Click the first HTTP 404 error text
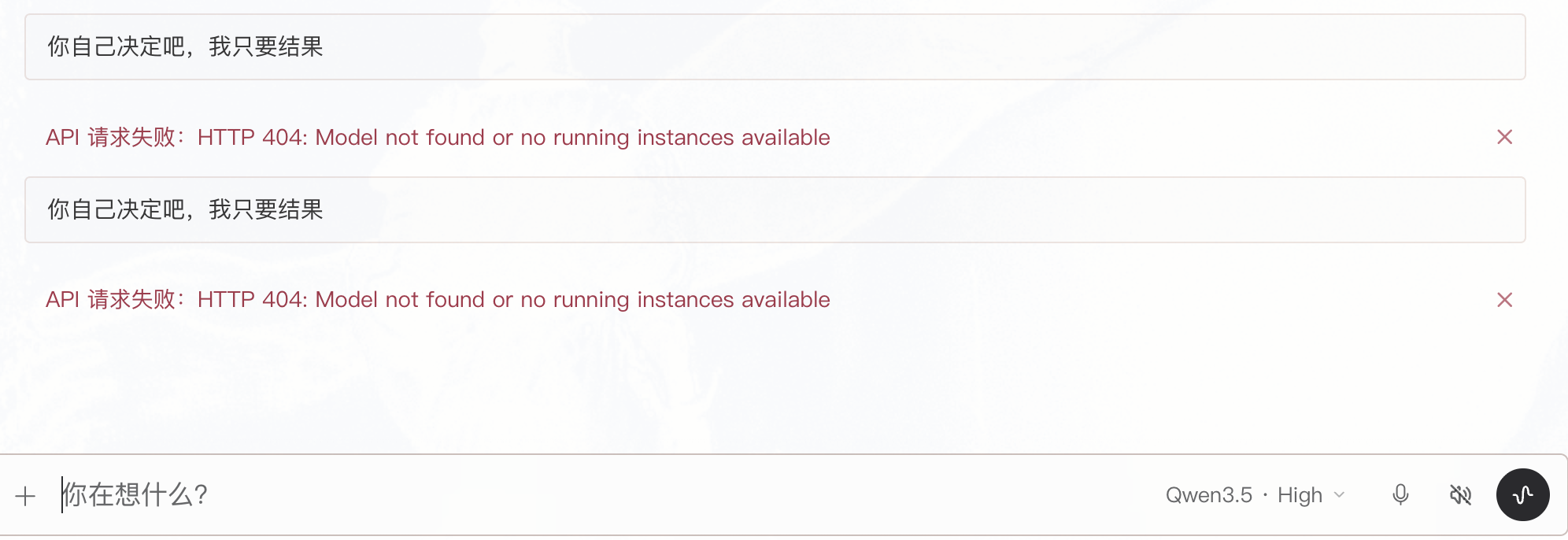Viewport: 1568px width, 540px height. [438, 138]
